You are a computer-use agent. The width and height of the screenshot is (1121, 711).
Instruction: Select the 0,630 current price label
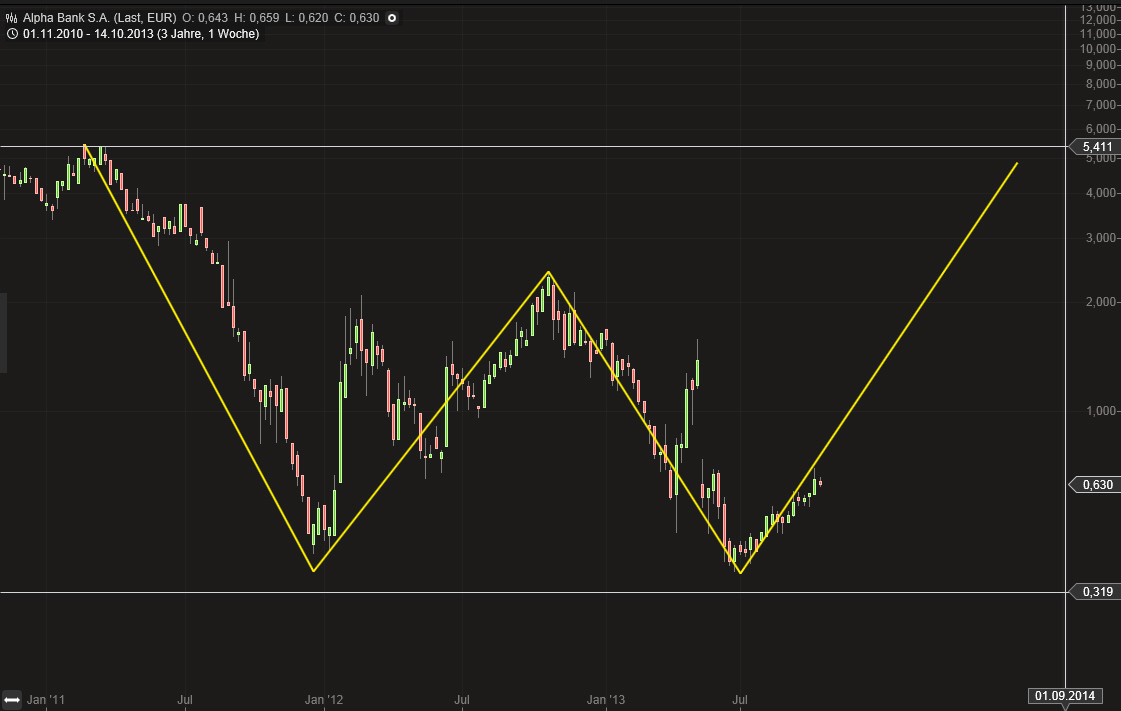point(1097,485)
